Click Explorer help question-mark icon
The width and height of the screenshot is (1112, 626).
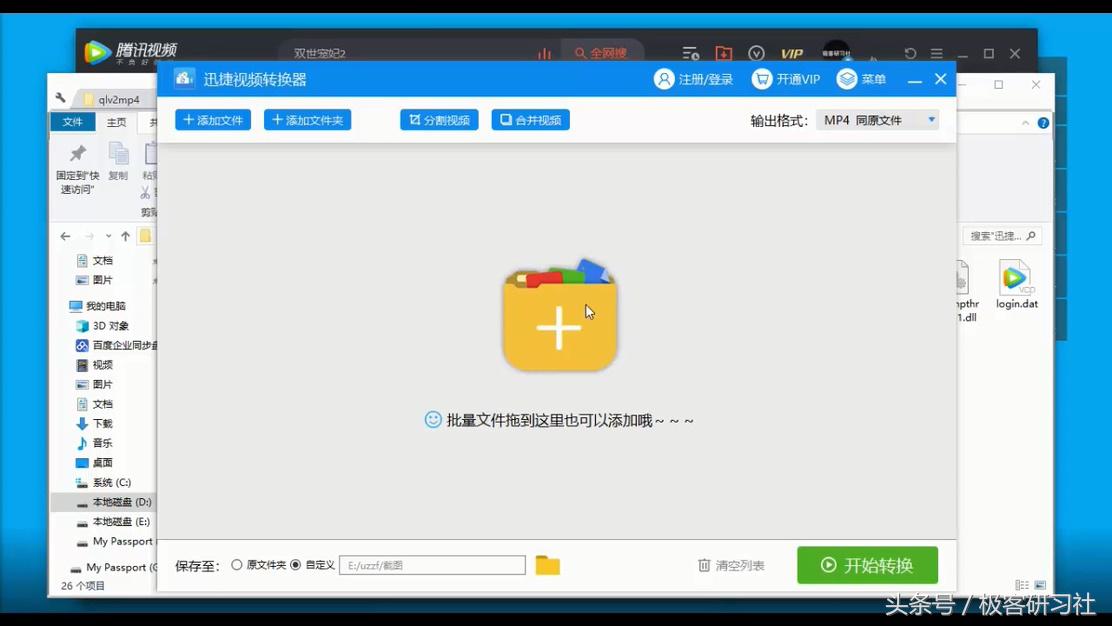1043,123
